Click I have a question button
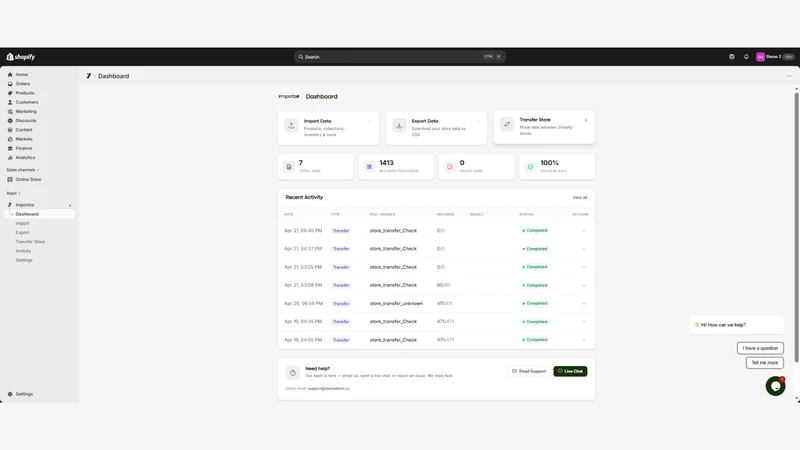Viewport: 800px width, 450px height. (x=760, y=348)
